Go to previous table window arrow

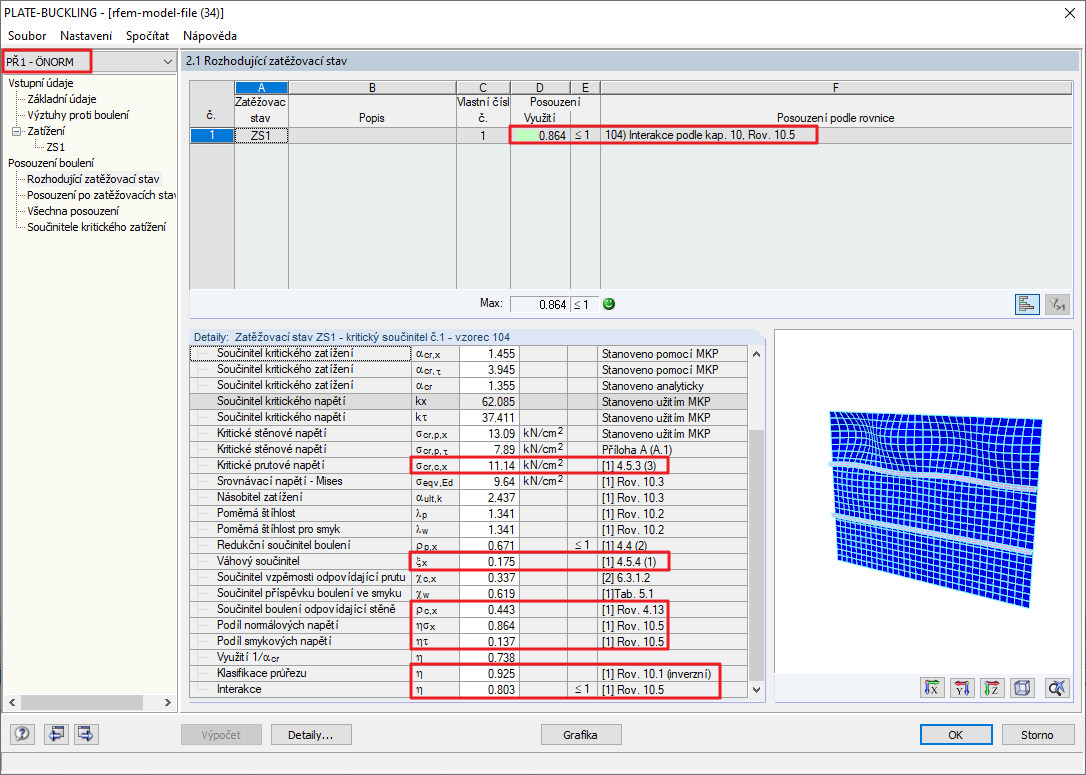tap(57, 734)
